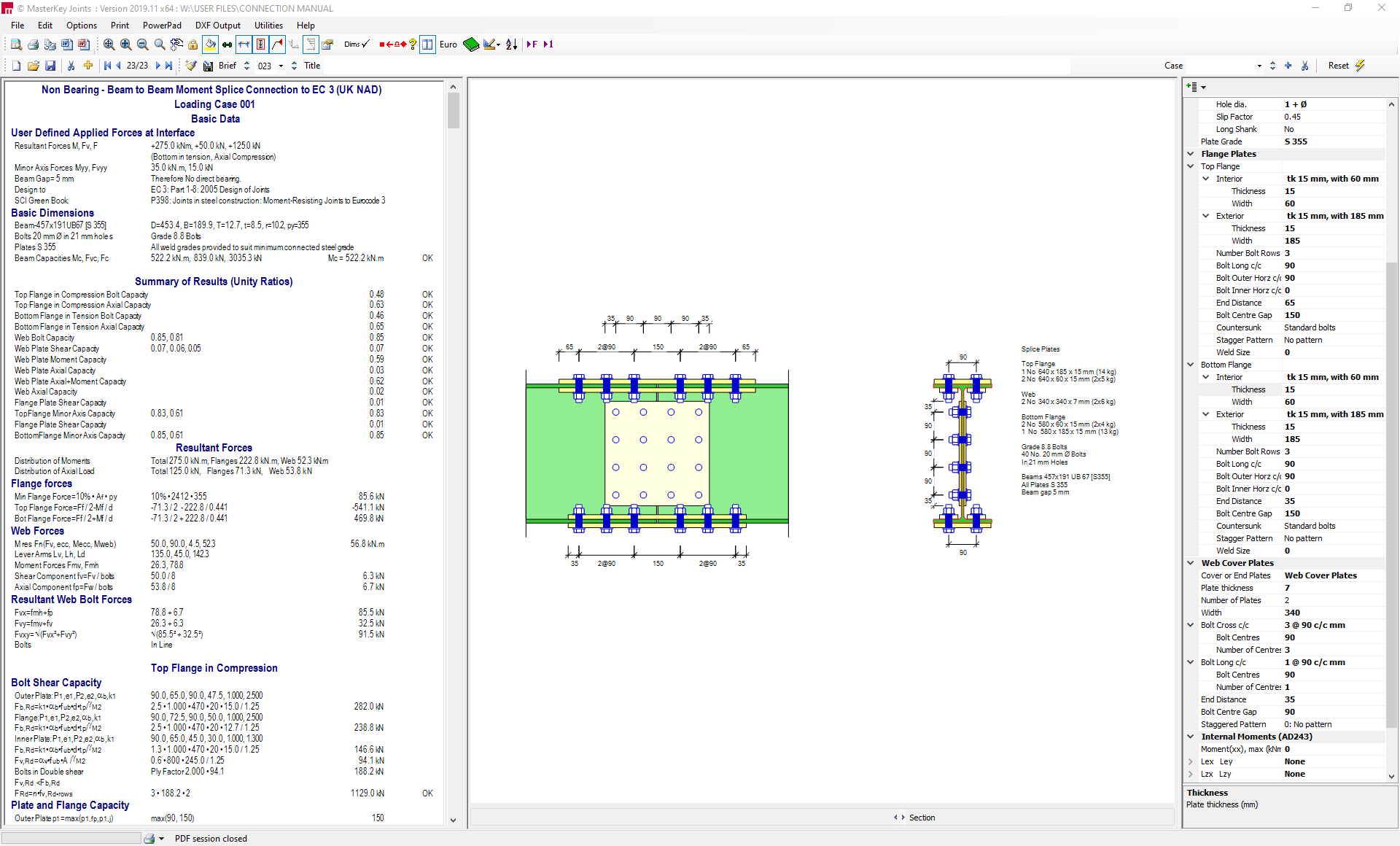Collapse Internal Moments (AD243) section
Viewport: 1400px width, 846px height.
coord(1191,737)
